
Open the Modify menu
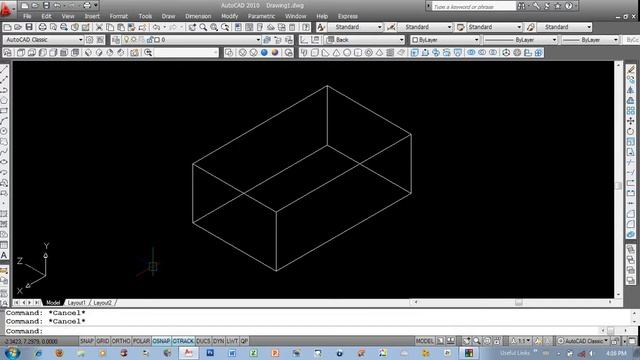point(229,16)
